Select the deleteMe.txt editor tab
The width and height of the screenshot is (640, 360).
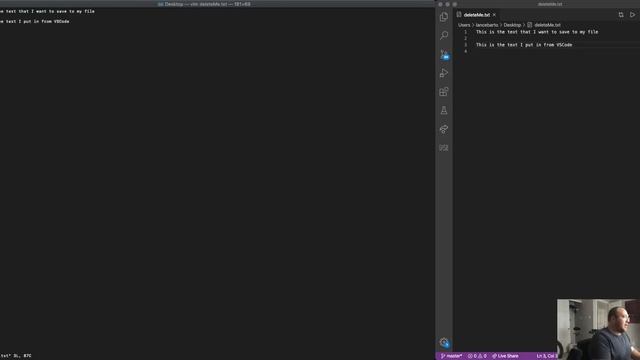(x=476, y=15)
